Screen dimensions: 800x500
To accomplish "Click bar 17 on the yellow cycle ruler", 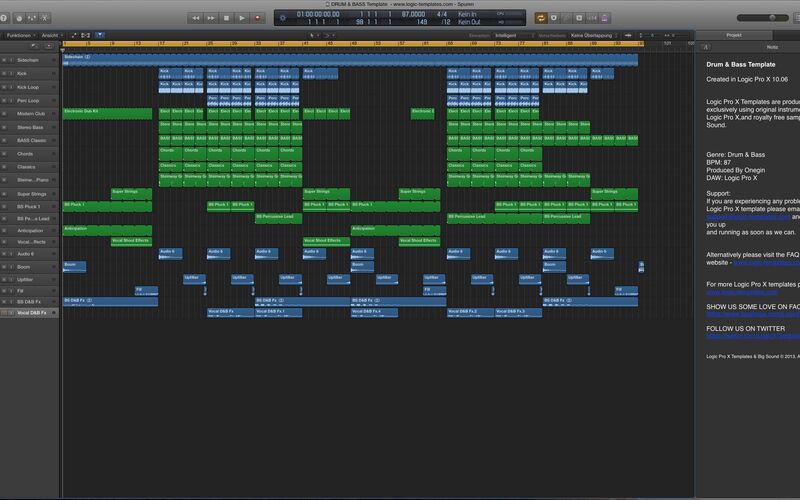I will click(162, 44).
